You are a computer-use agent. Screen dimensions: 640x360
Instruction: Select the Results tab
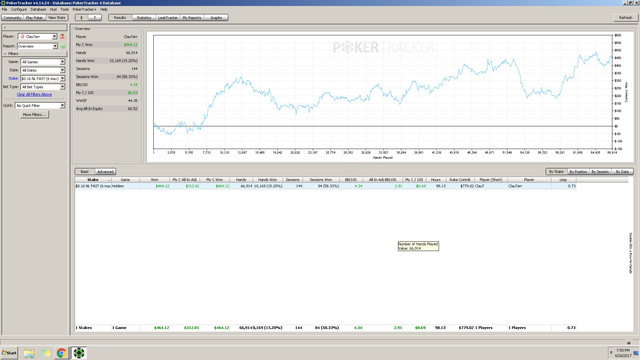click(120, 18)
